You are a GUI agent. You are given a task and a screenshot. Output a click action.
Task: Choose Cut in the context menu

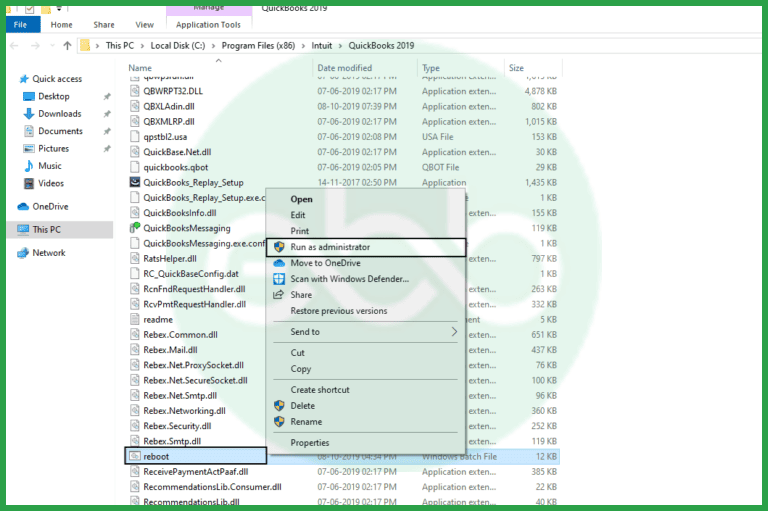(x=297, y=353)
